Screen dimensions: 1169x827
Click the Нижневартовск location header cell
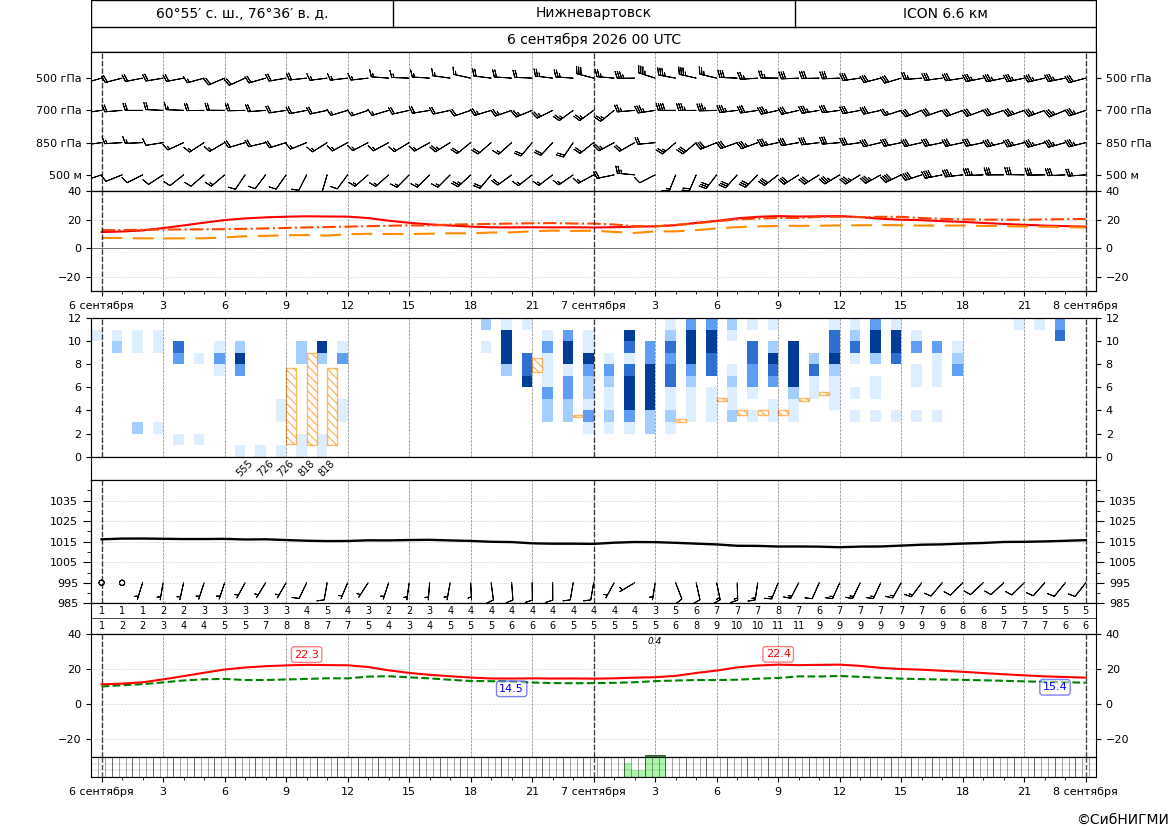[593, 13]
